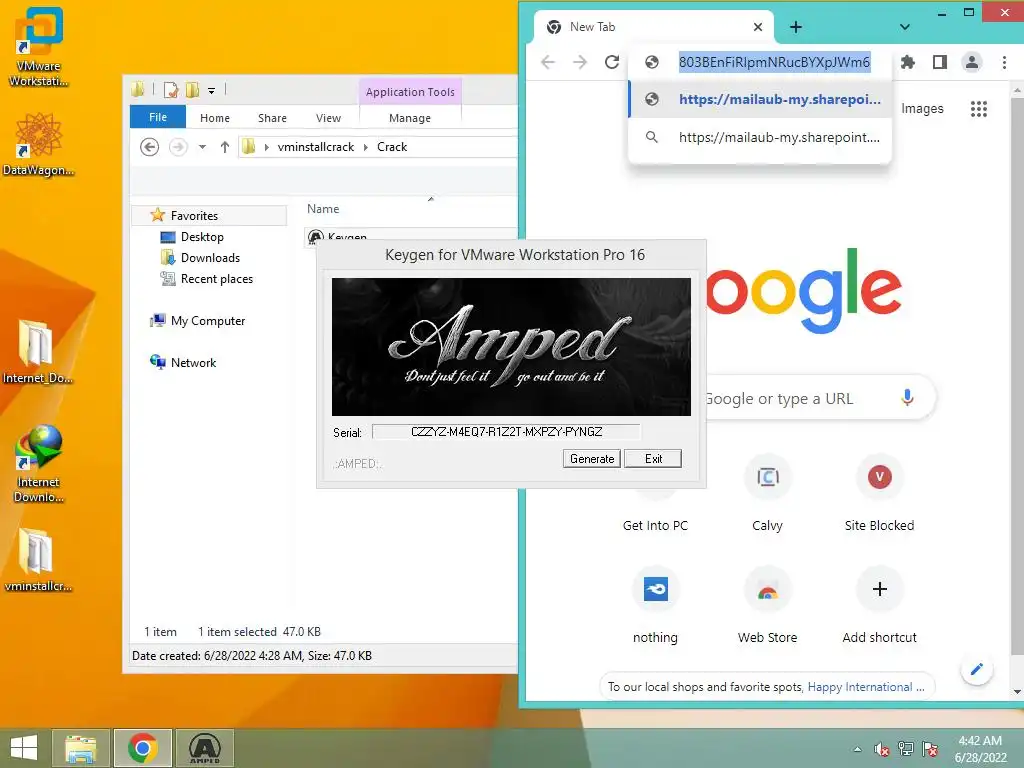Click Application Tools contextual tab

[410, 92]
